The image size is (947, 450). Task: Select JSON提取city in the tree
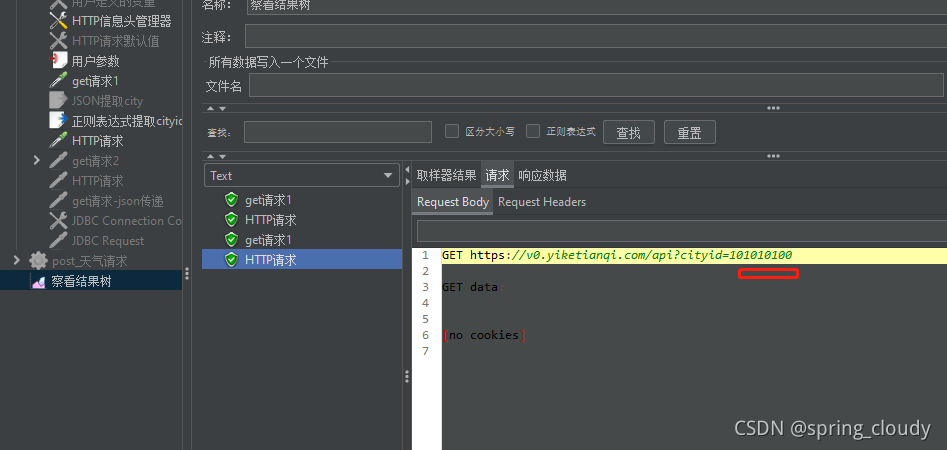tap(107, 101)
